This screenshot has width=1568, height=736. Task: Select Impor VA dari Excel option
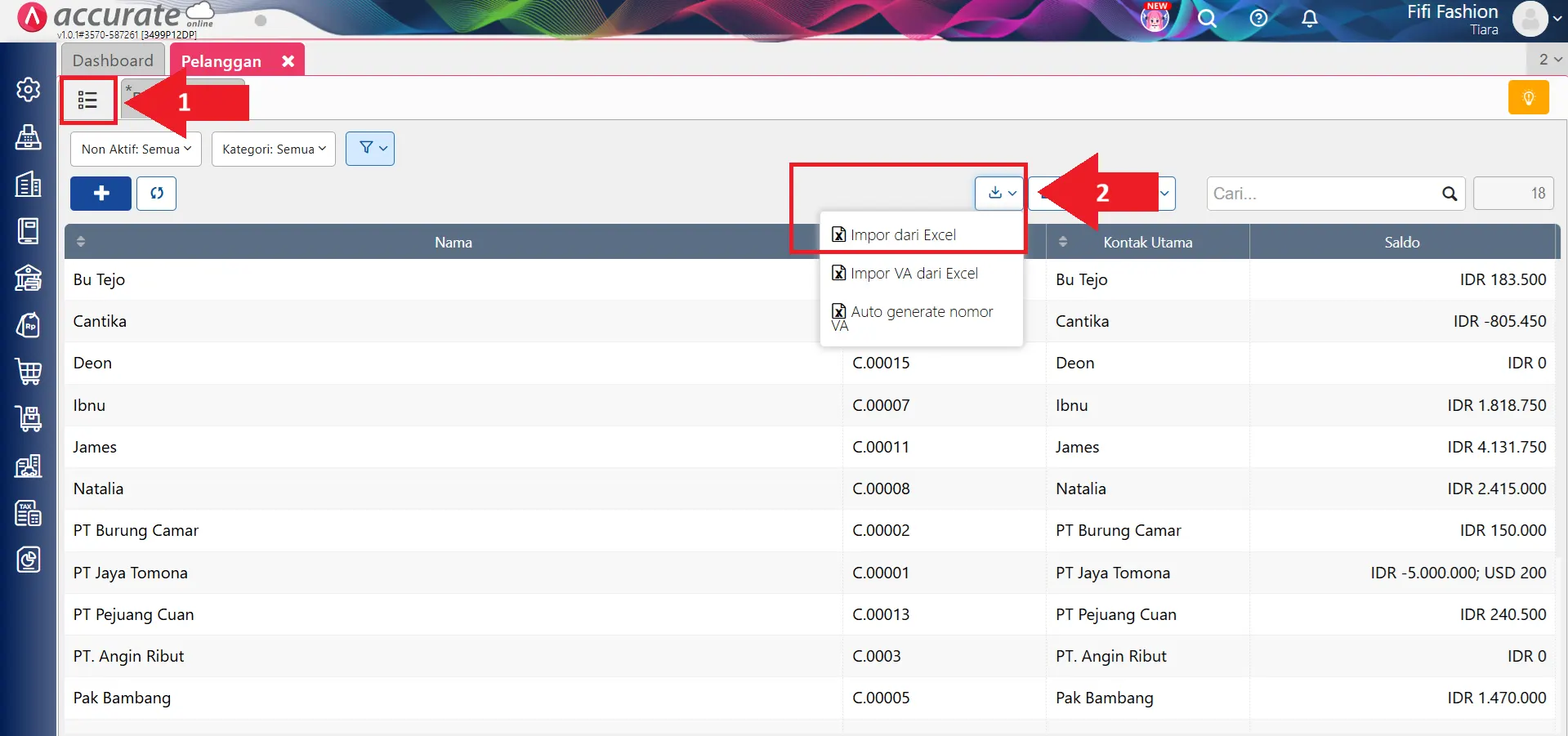point(914,274)
